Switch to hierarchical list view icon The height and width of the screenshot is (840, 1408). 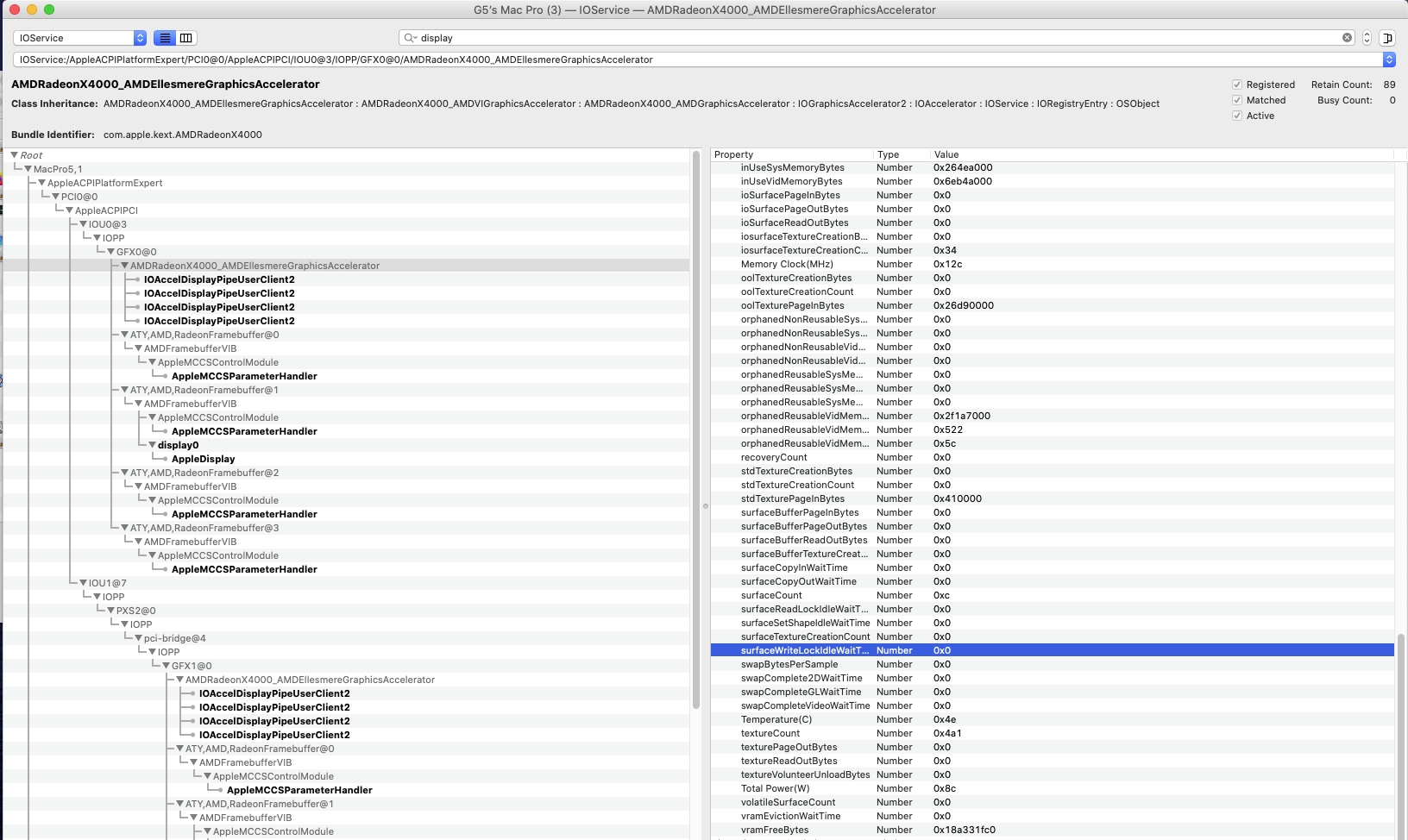(165, 38)
